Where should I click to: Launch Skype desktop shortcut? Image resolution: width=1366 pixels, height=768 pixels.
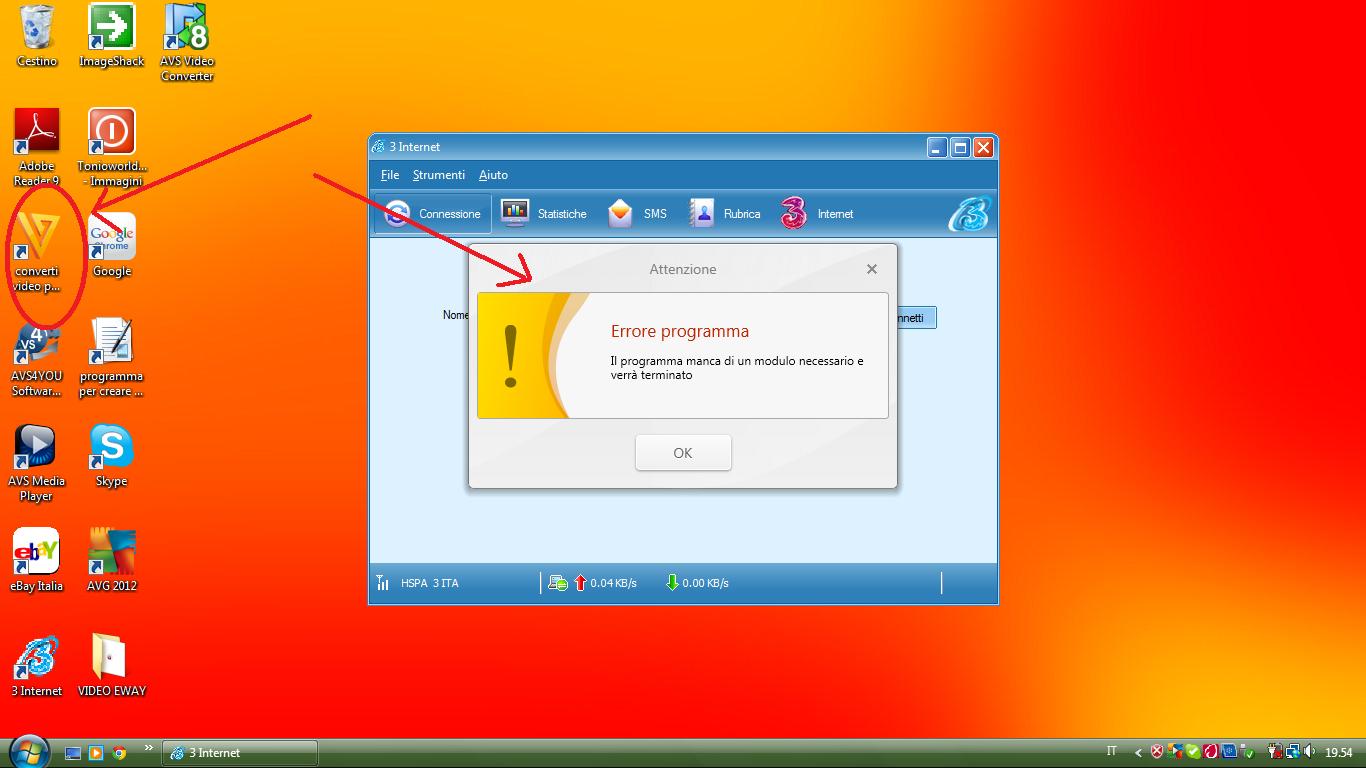(x=111, y=456)
